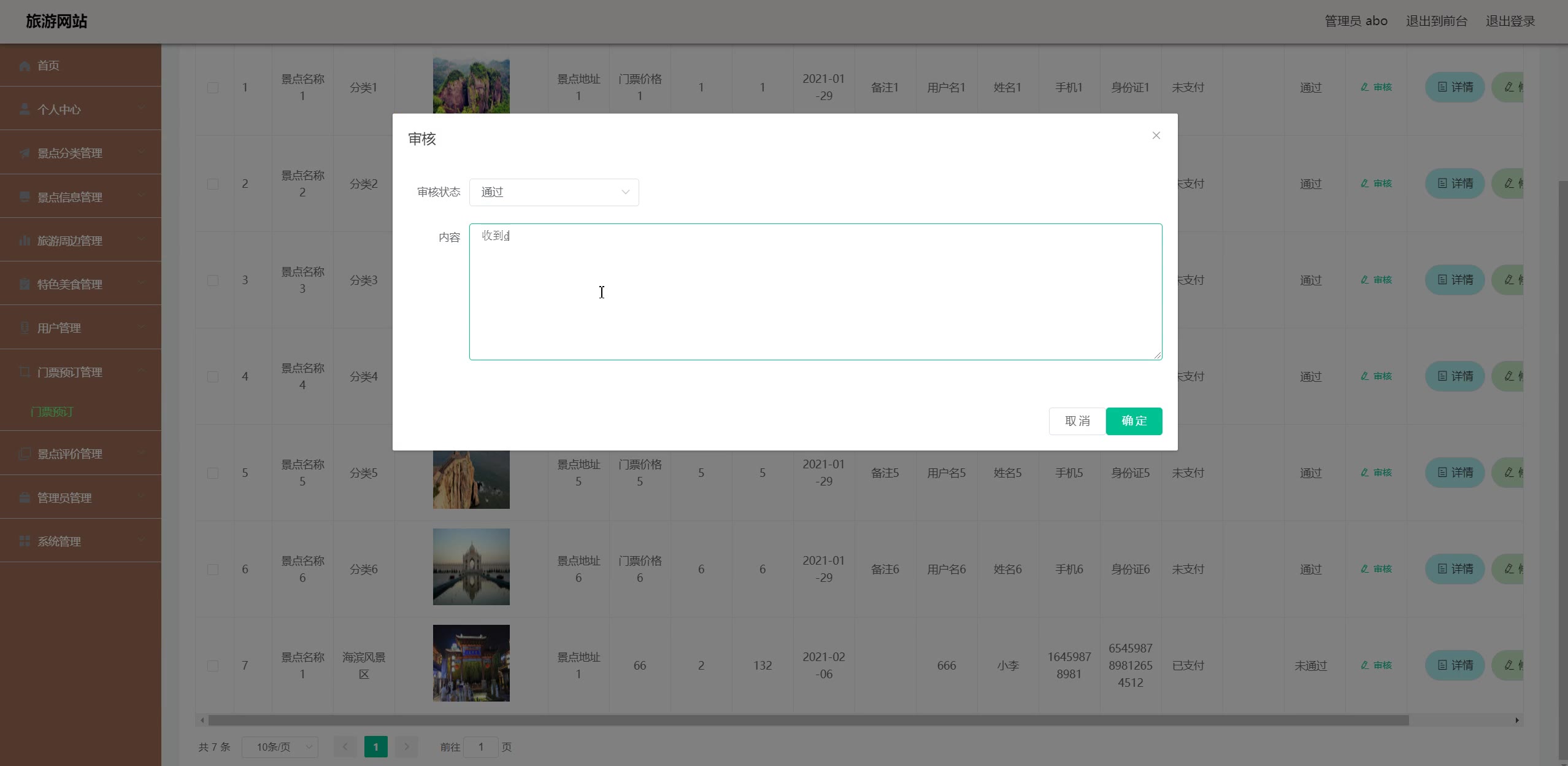Screen dimensions: 1568x766
Task: Select the 门票预订 submenu item
Action: coord(52,412)
